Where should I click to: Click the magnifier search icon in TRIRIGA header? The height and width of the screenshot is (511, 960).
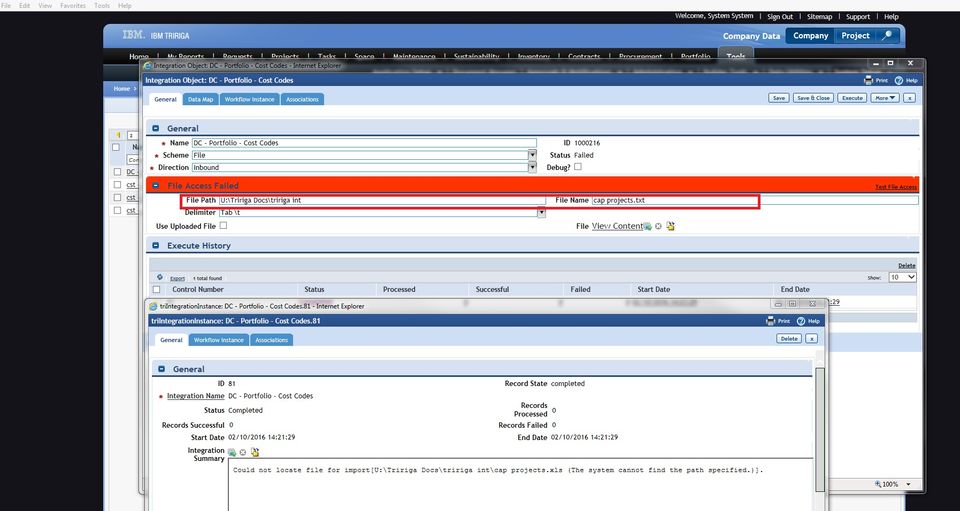click(x=886, y=35)
